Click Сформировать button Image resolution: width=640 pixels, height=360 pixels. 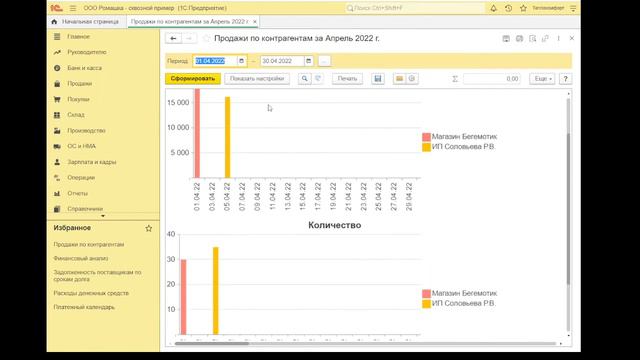(193, 78)
